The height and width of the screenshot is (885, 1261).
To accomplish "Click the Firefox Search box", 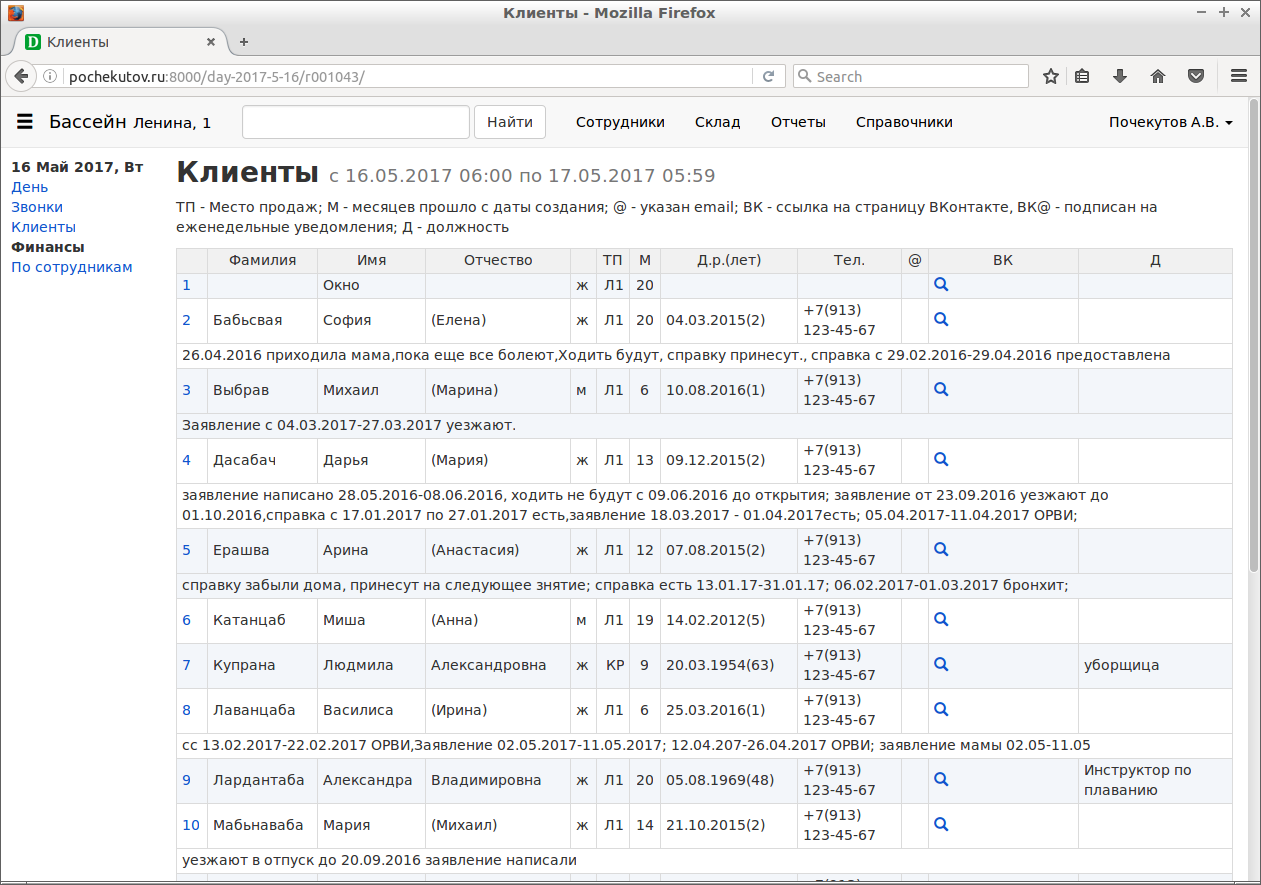I will pos(910,76).
